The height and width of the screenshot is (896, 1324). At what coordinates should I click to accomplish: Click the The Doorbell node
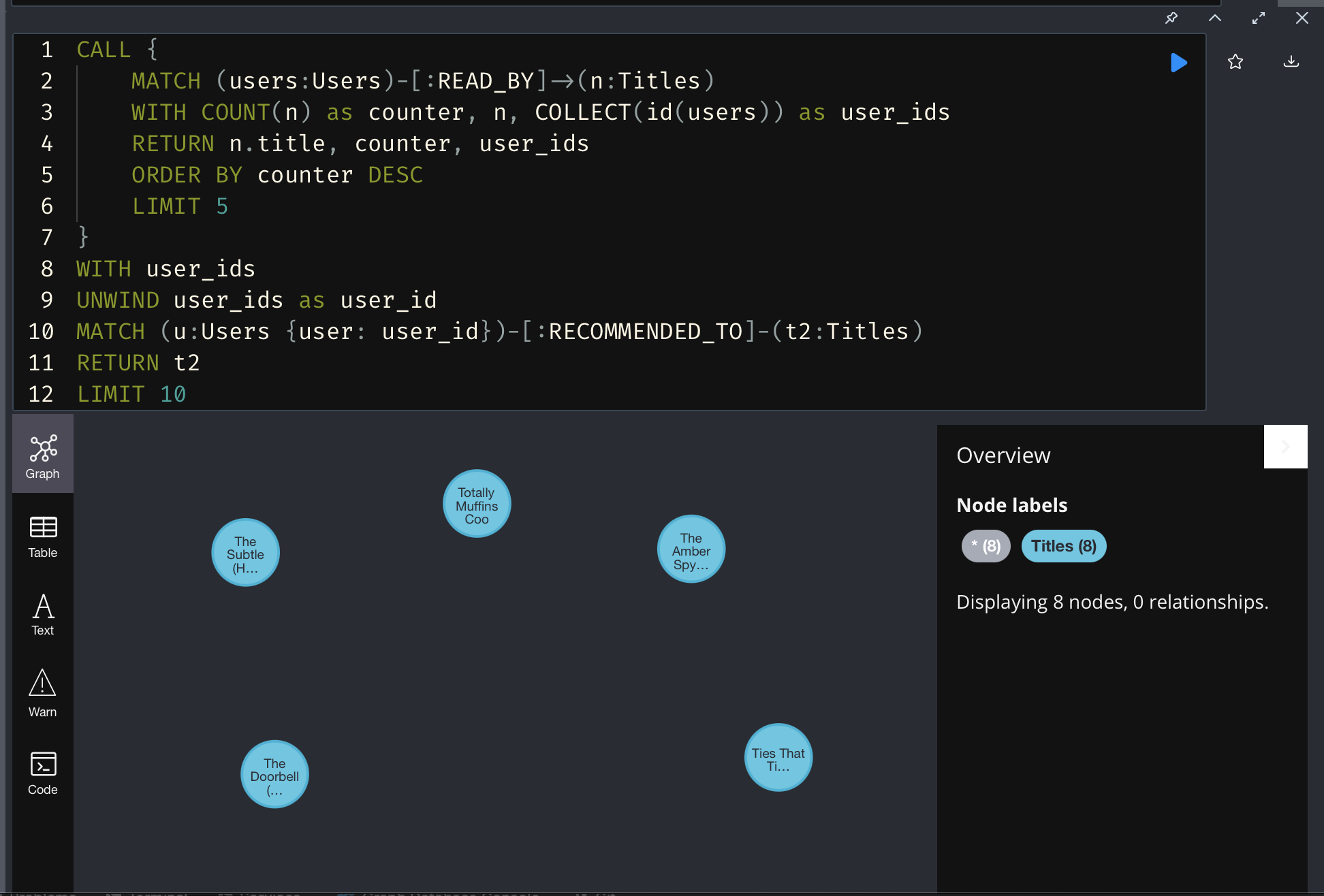click(x=274, y=775)
